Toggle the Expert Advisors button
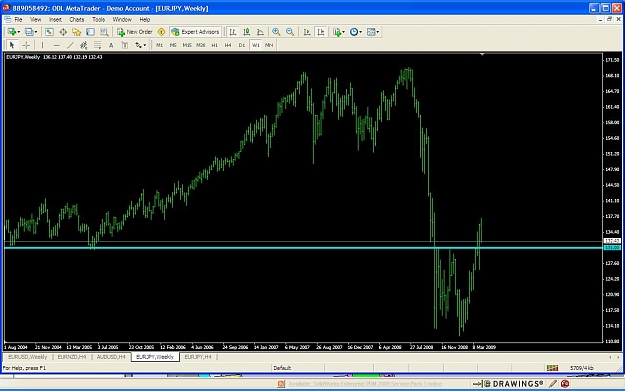Screen dimensions: 625x391 195,32
